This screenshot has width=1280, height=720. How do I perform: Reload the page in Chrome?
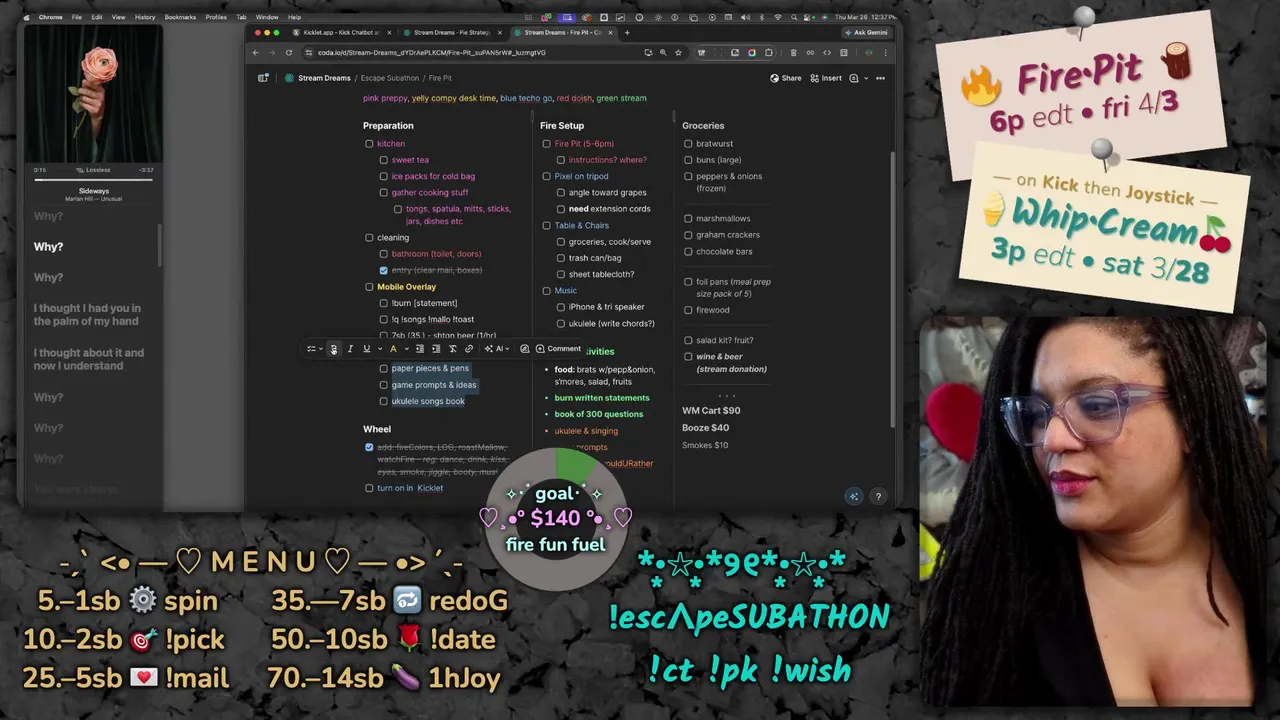pyautogui.click(x=289, y=52)
